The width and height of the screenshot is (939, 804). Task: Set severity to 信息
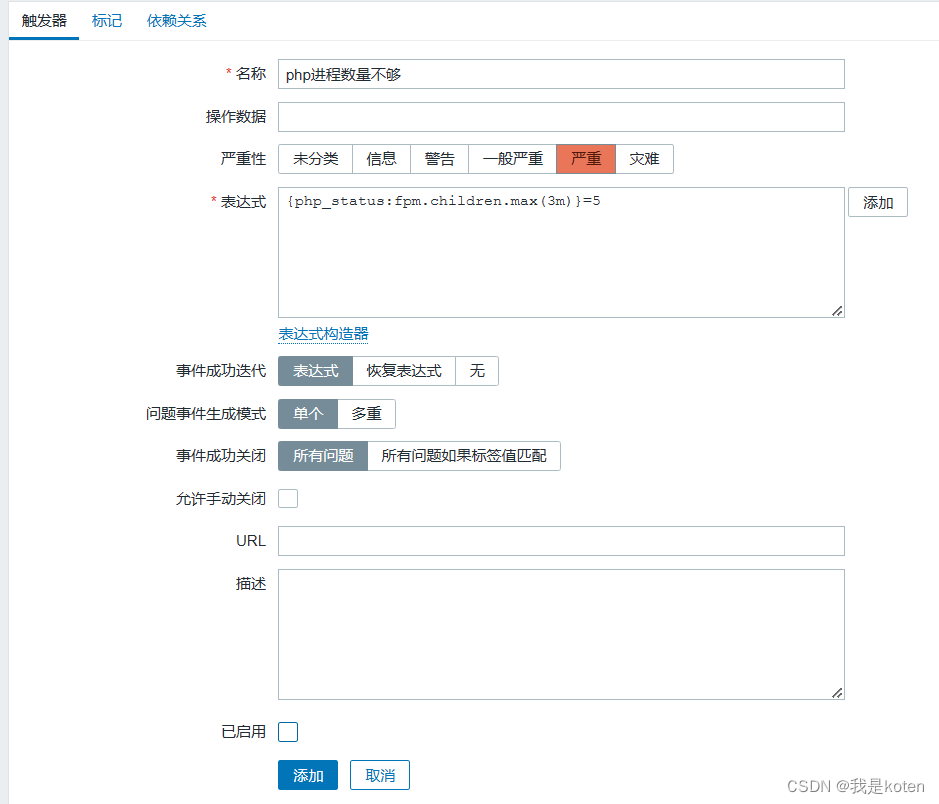(381, 159)
